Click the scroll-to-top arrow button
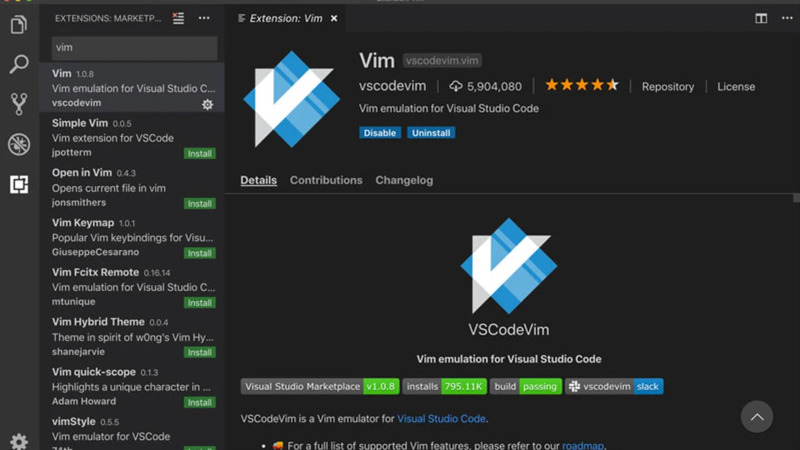The image size is (800, 450). coord(757,417)
